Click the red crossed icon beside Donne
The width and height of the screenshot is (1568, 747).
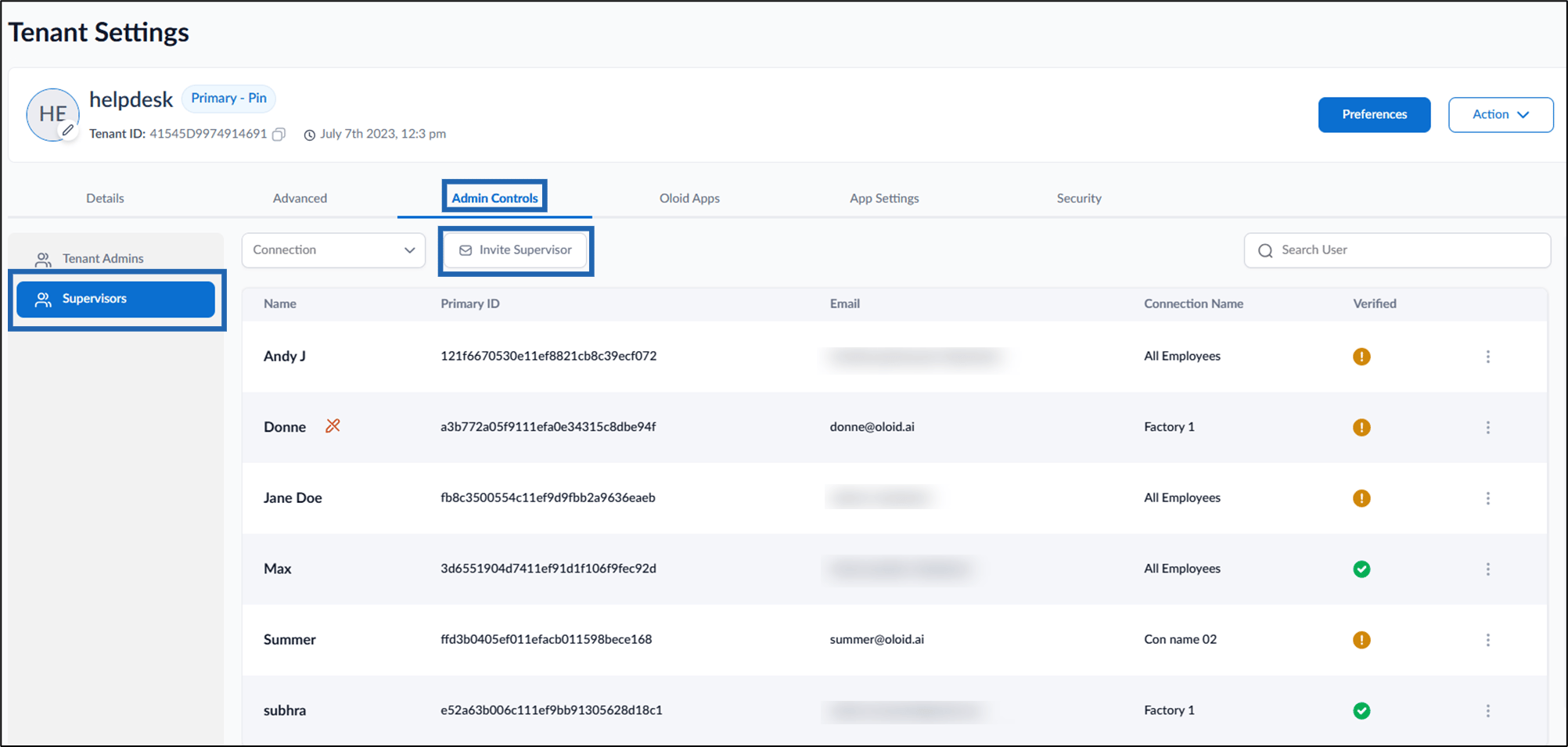point(333,426)
